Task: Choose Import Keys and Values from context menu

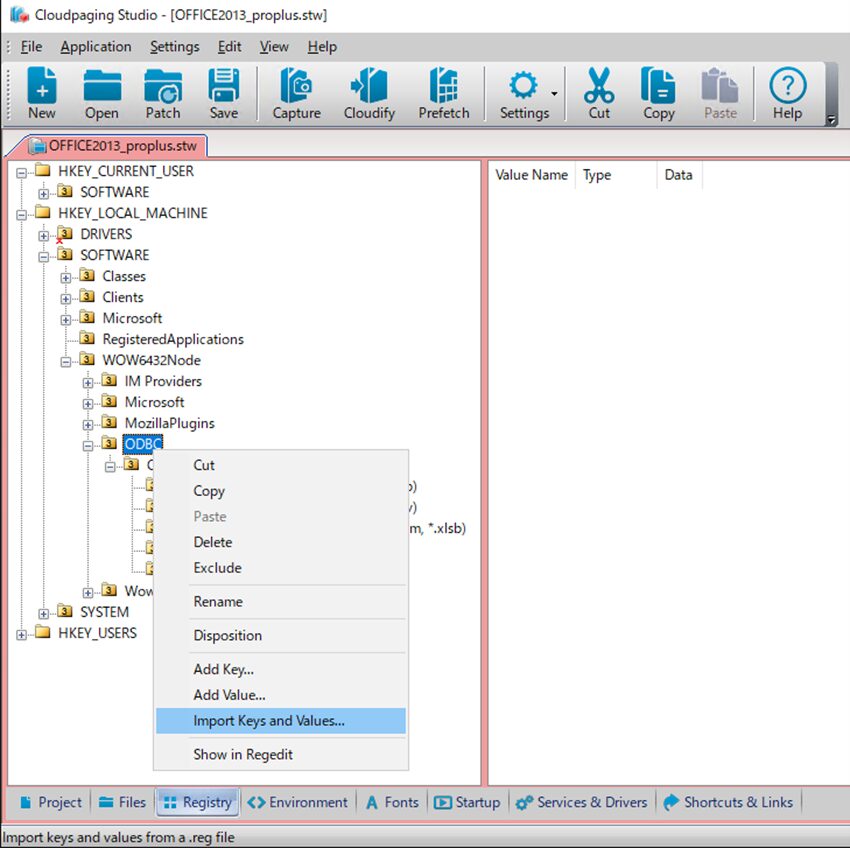Action: [269, 721]
